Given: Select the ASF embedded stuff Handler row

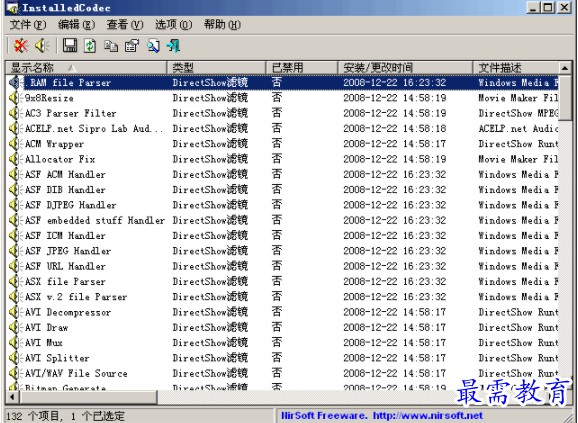Looking at the screenshot, I should 282,220.
